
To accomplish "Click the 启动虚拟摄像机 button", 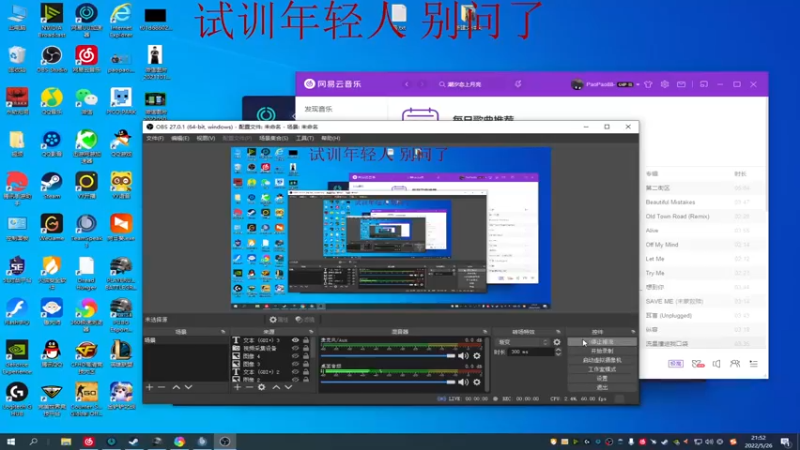I will tap(602, 360).
